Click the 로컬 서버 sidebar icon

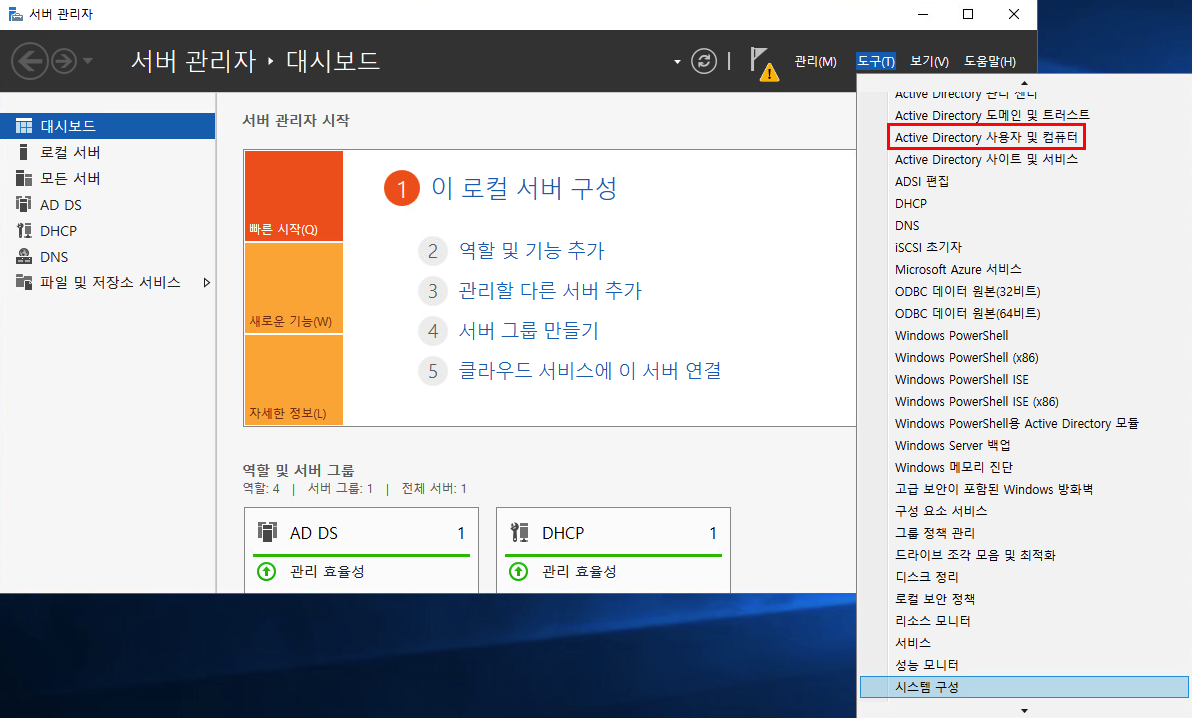[24, 152]
